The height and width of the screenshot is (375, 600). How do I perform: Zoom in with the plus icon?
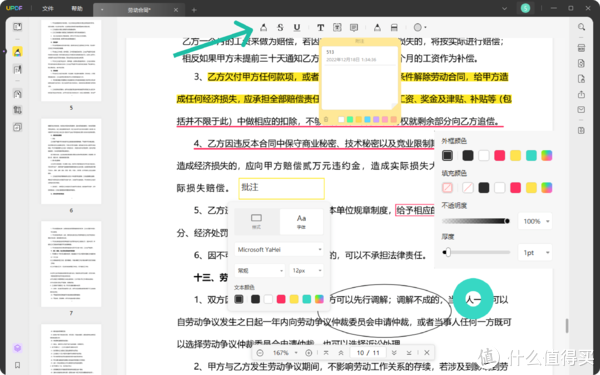point(309,353)
